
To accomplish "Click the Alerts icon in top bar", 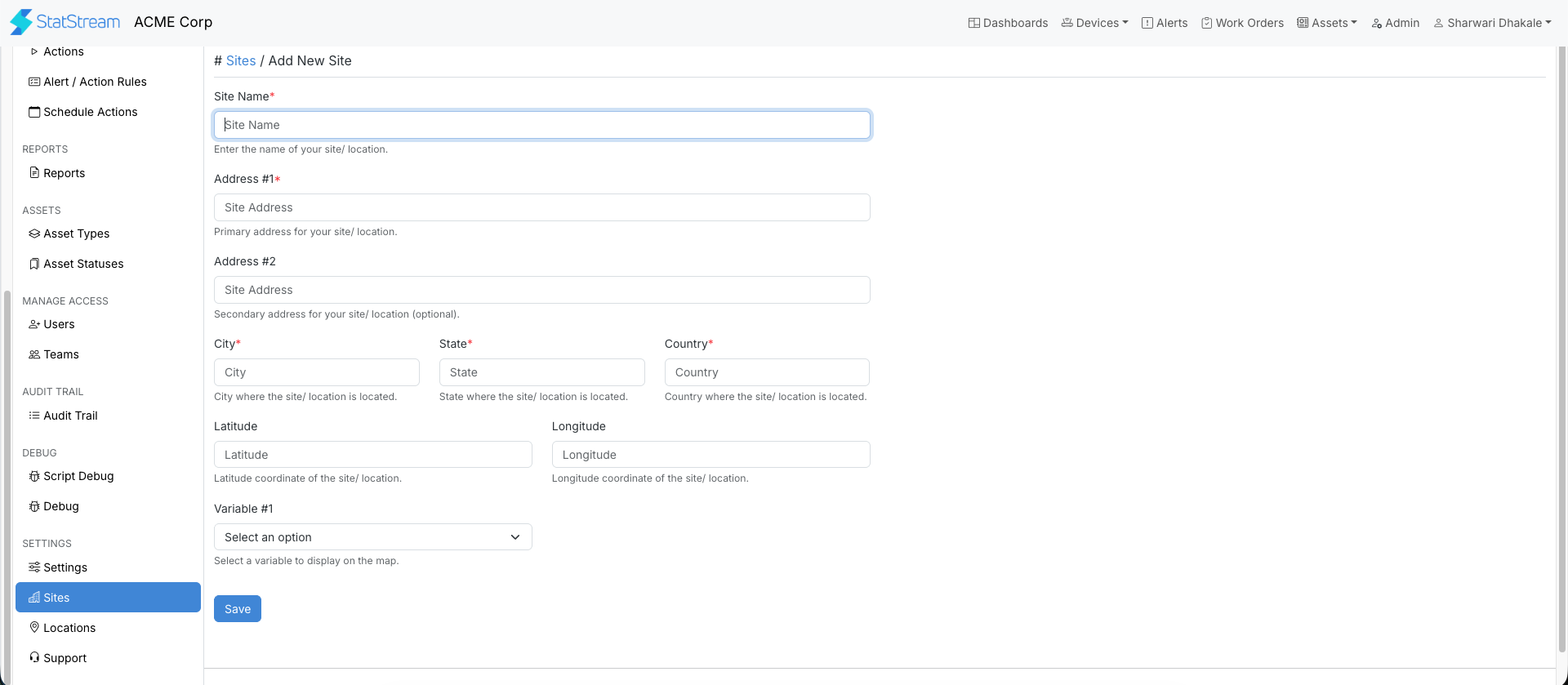I will pyautogui.click(x=1147, y=23).
